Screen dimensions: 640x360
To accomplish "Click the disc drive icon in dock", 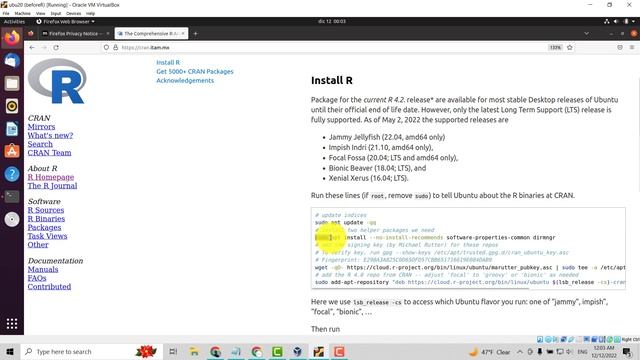I will coord(12,219).
